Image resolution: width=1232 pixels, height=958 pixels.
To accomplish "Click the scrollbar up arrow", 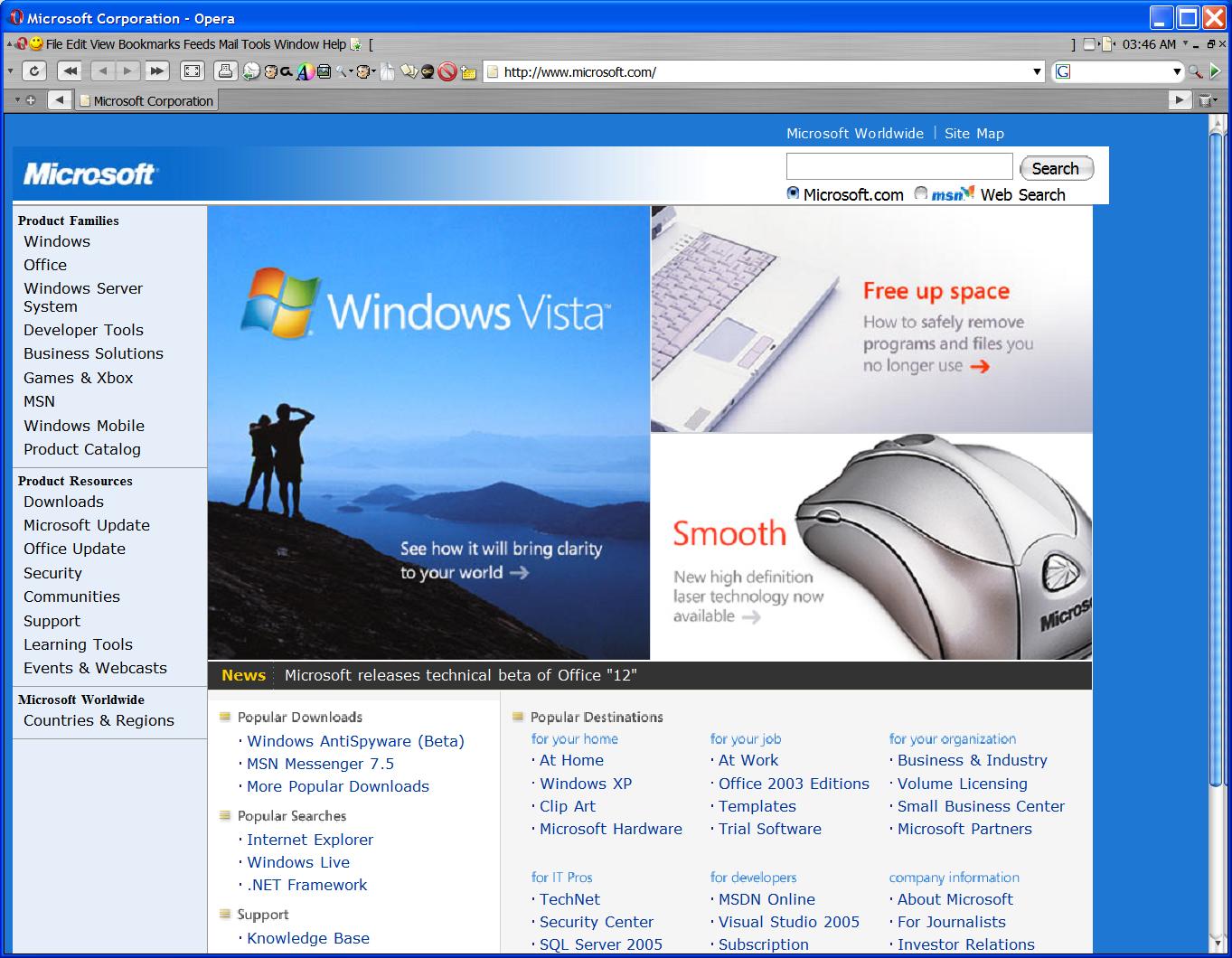I will [x=1217, y=122].
